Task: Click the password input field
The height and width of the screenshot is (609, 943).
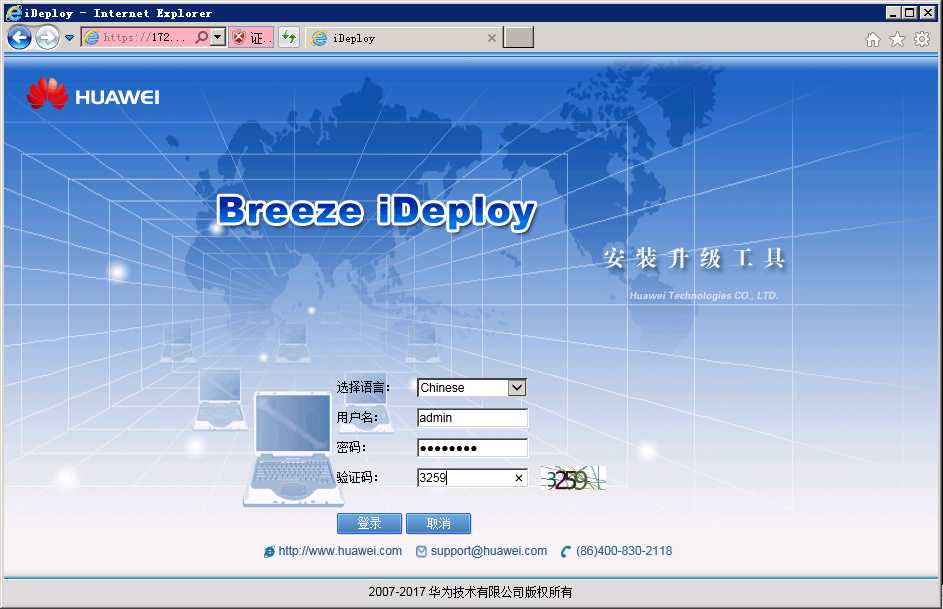Action: point(472,448)
